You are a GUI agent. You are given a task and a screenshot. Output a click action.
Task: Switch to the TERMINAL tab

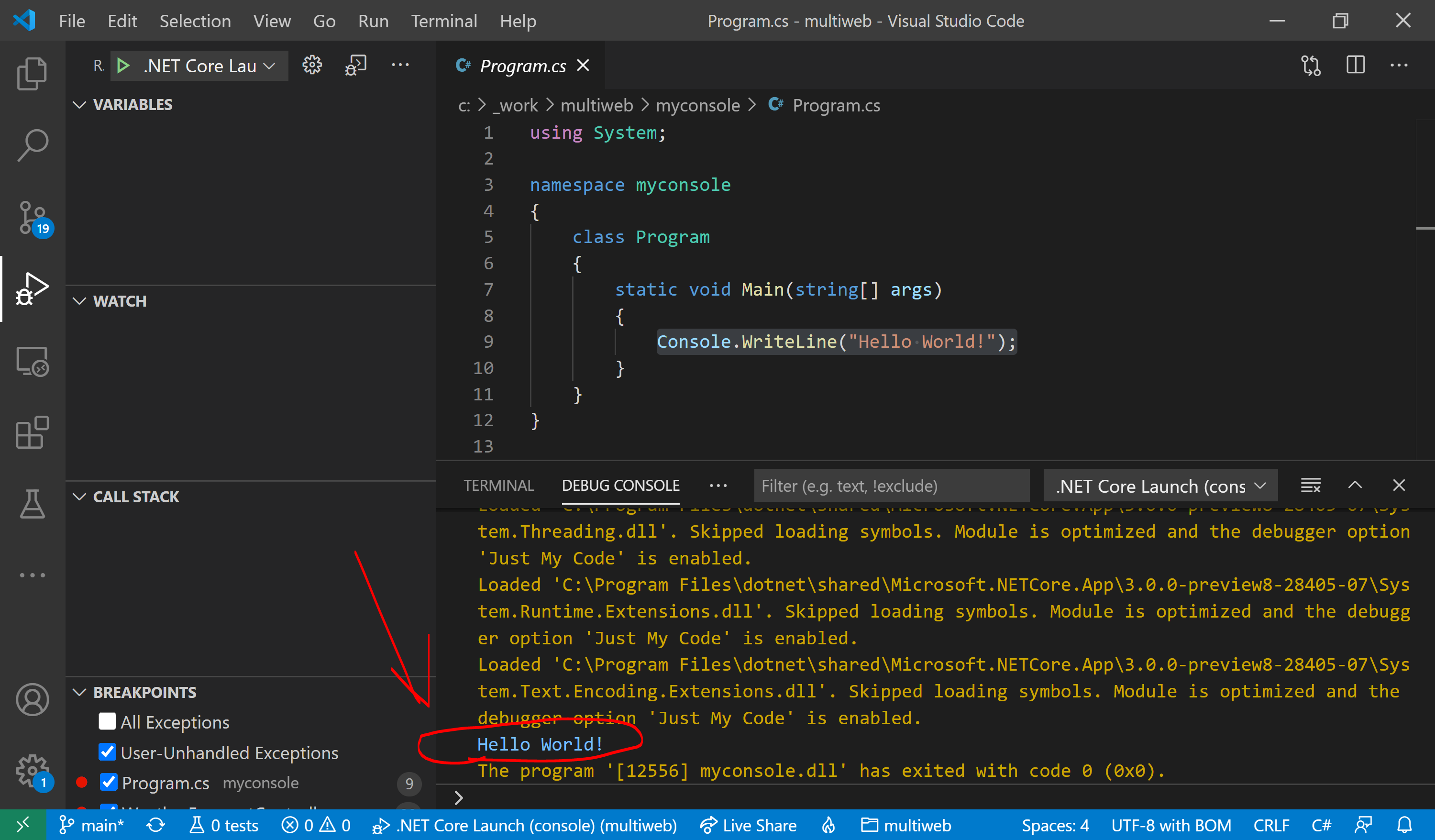[x=498, y=486]
